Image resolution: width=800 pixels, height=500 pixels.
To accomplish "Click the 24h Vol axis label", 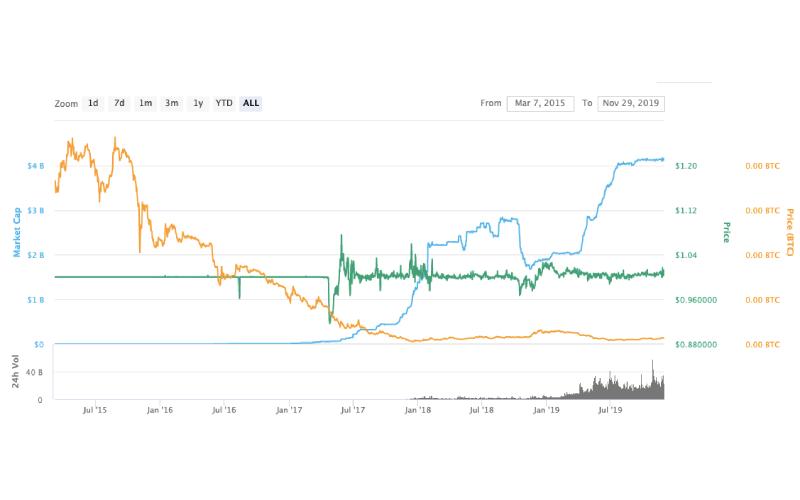I will (x=17, y=372).
